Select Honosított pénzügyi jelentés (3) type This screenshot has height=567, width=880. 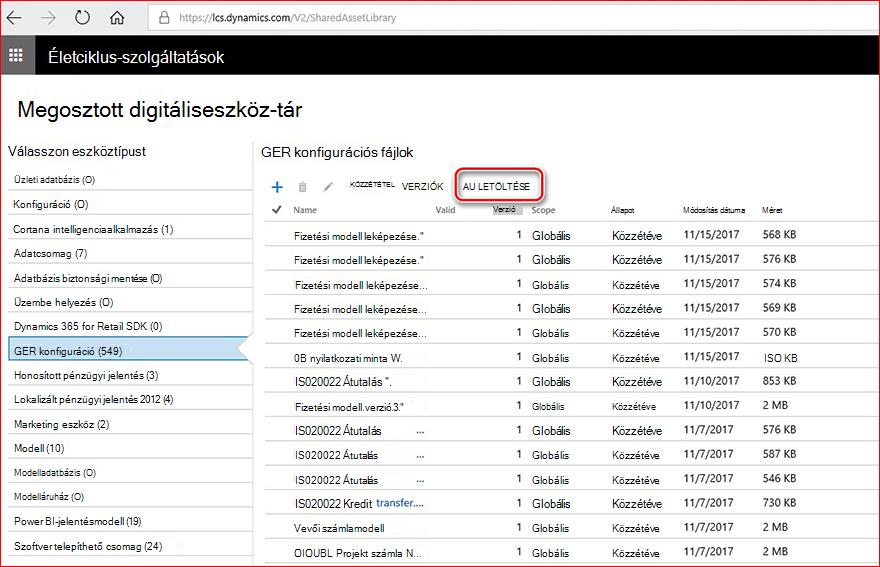(130, 375)
